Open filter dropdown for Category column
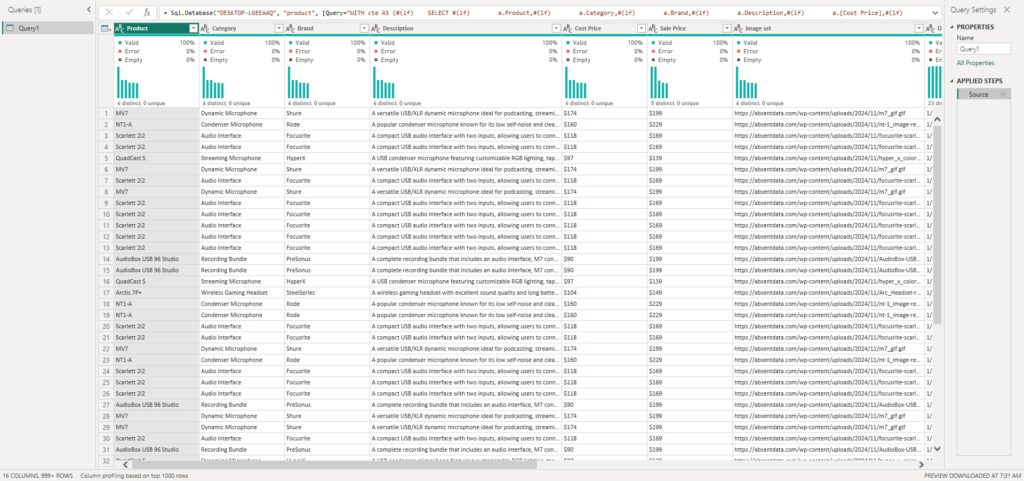The height and width of the screenshot is (481, 1024). pos(279,29)
